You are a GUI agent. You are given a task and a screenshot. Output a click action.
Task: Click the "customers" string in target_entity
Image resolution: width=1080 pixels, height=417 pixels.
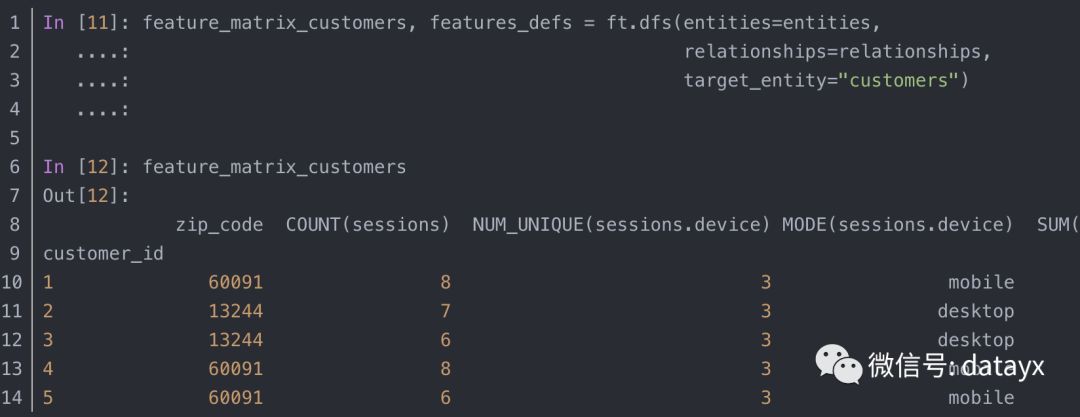pyautogui.click(x=897, y=81)
